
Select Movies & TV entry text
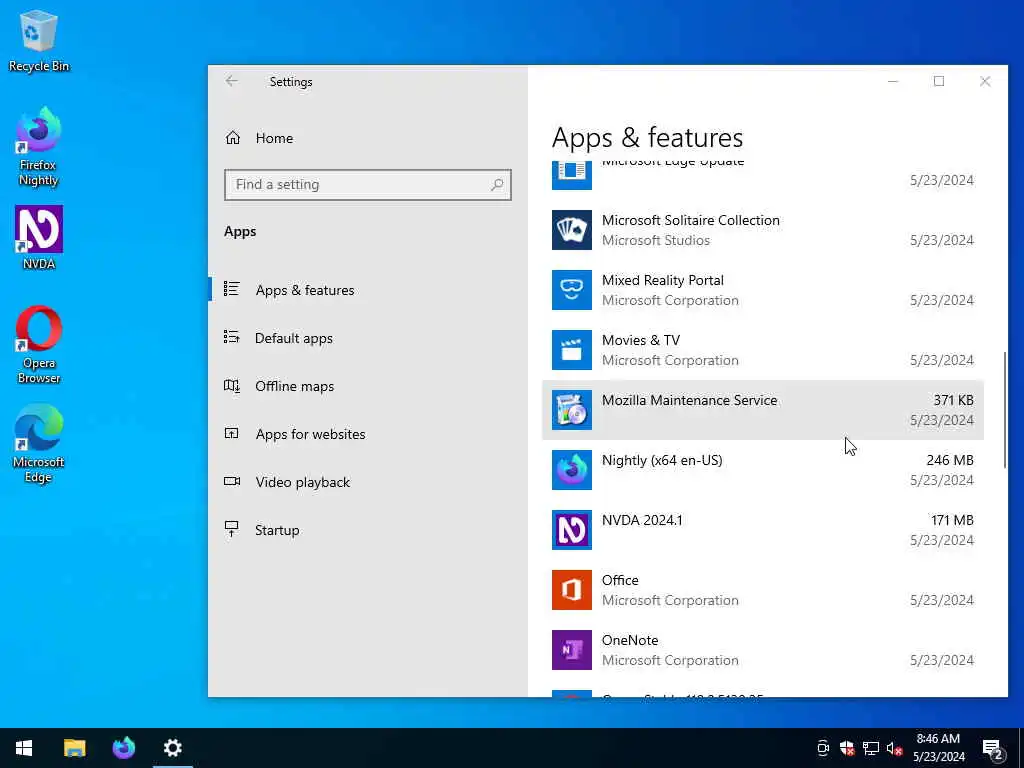coord(641,340)
